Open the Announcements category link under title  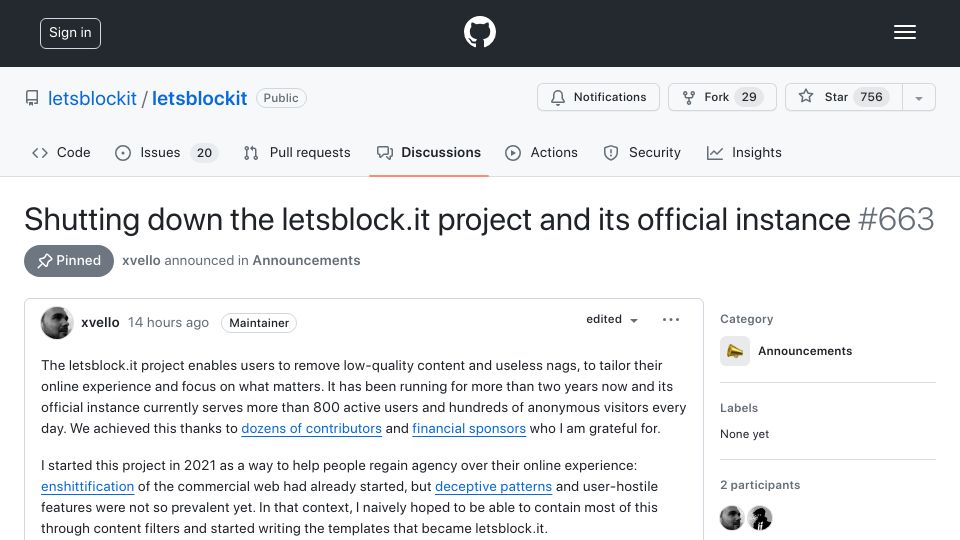(306, 261)
